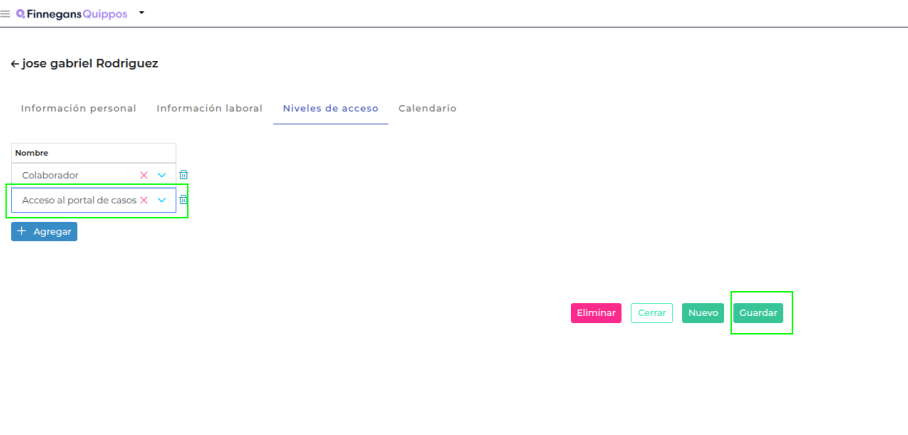The image size is (908, 435).
Task: Clear the Acceso al portal de casos value
Action: coord(144,200)
